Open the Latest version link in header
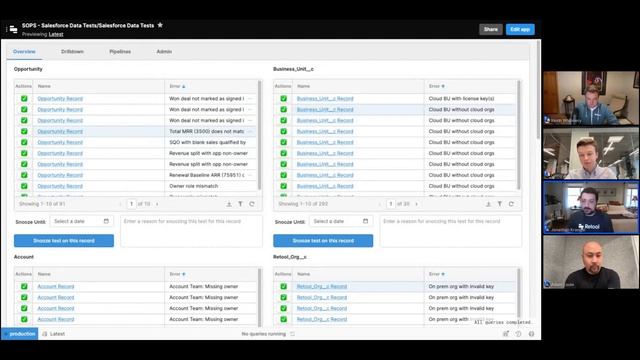Viewport: 640px width, 360px height. 56,34
